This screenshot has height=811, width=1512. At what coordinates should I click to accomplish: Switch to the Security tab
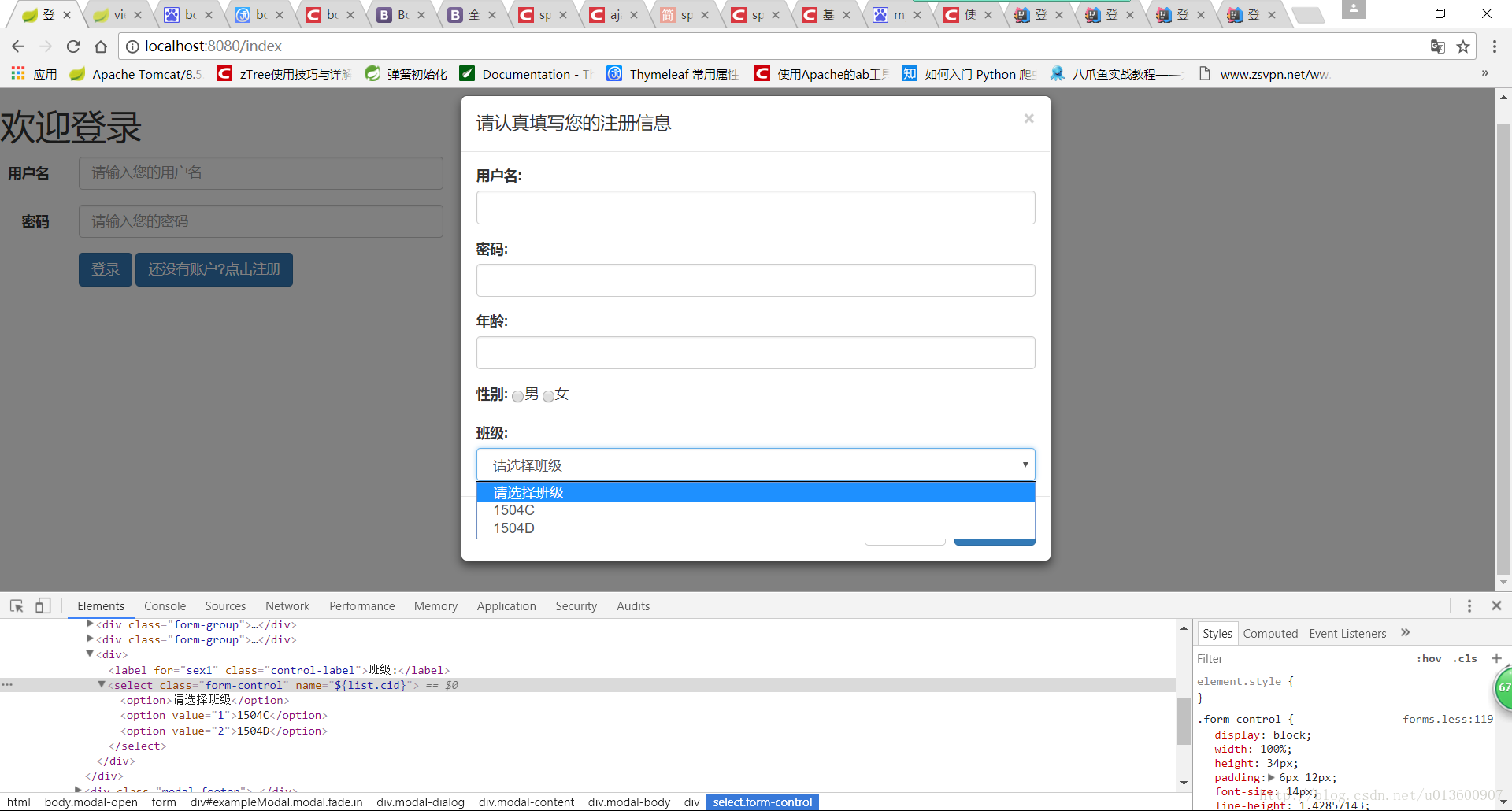[x=576, y=605]
